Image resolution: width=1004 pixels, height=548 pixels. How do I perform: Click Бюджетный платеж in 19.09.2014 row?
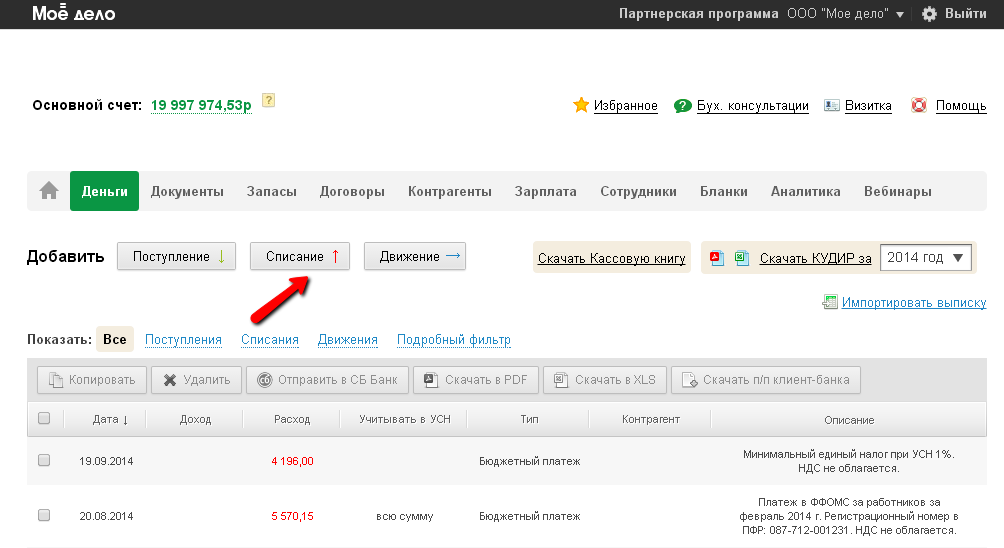coord(530,461)
